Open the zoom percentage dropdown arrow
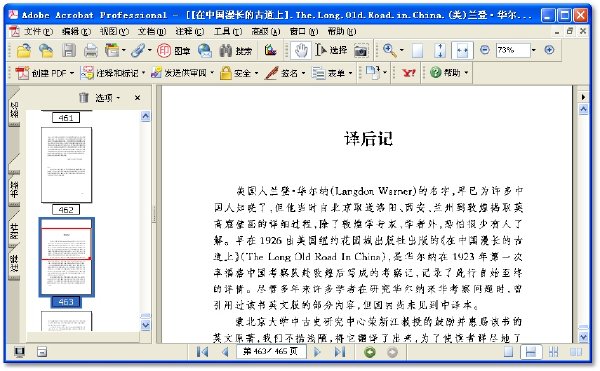The image size is (600, 371). [533, 50]
